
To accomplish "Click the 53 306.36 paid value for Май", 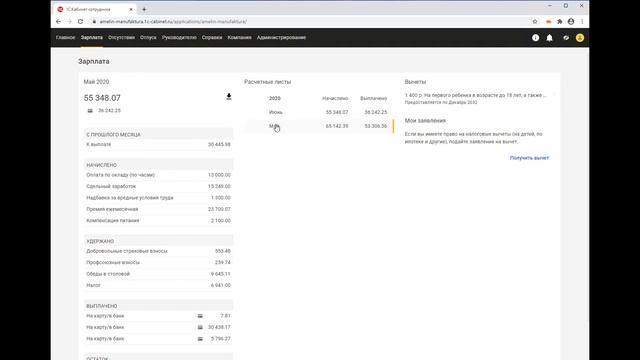I will [376, 126].
